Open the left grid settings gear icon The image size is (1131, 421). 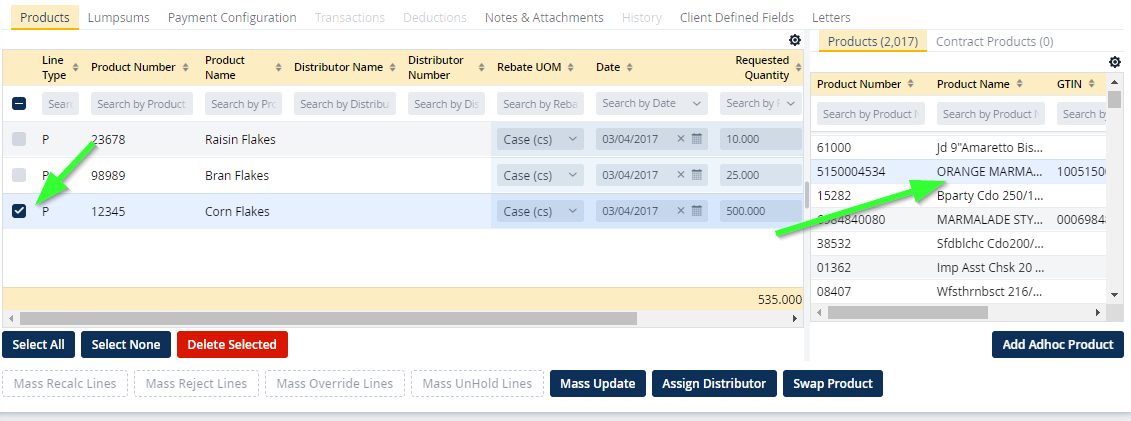coord(794,40)
